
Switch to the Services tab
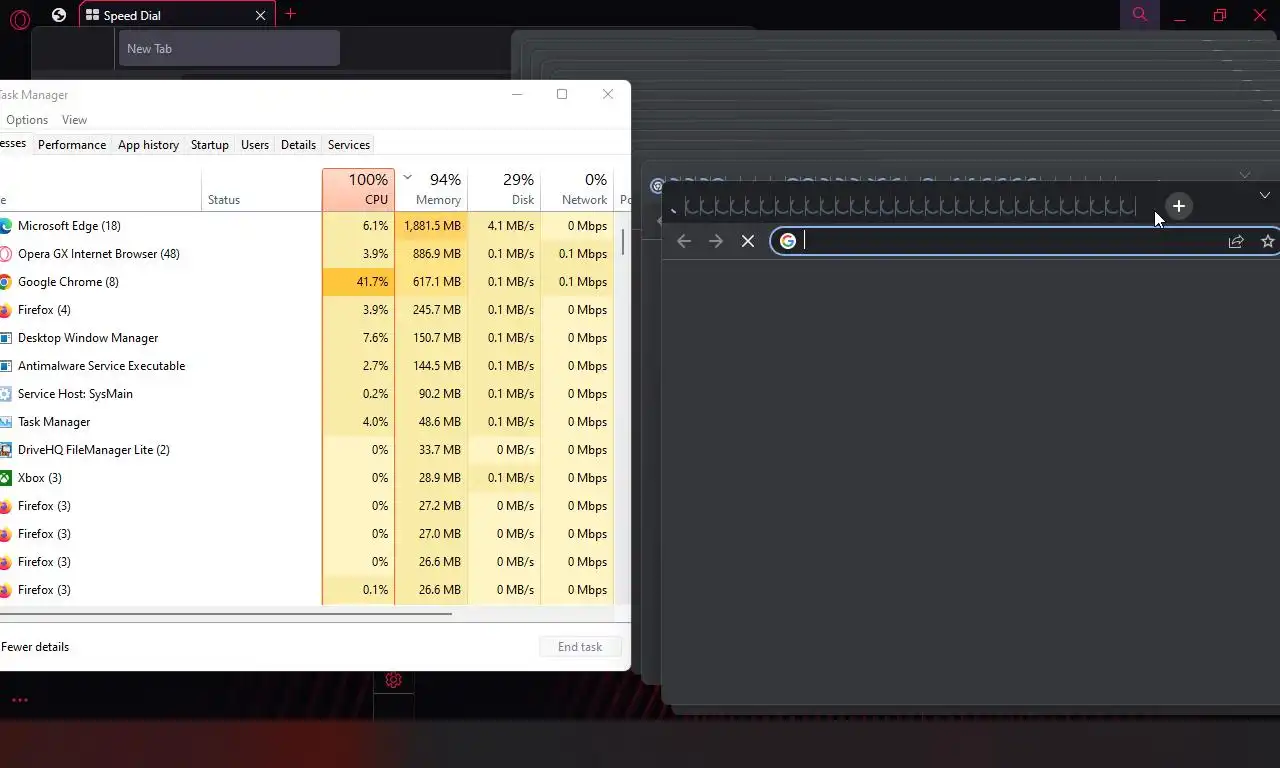[x=349, y=145]
